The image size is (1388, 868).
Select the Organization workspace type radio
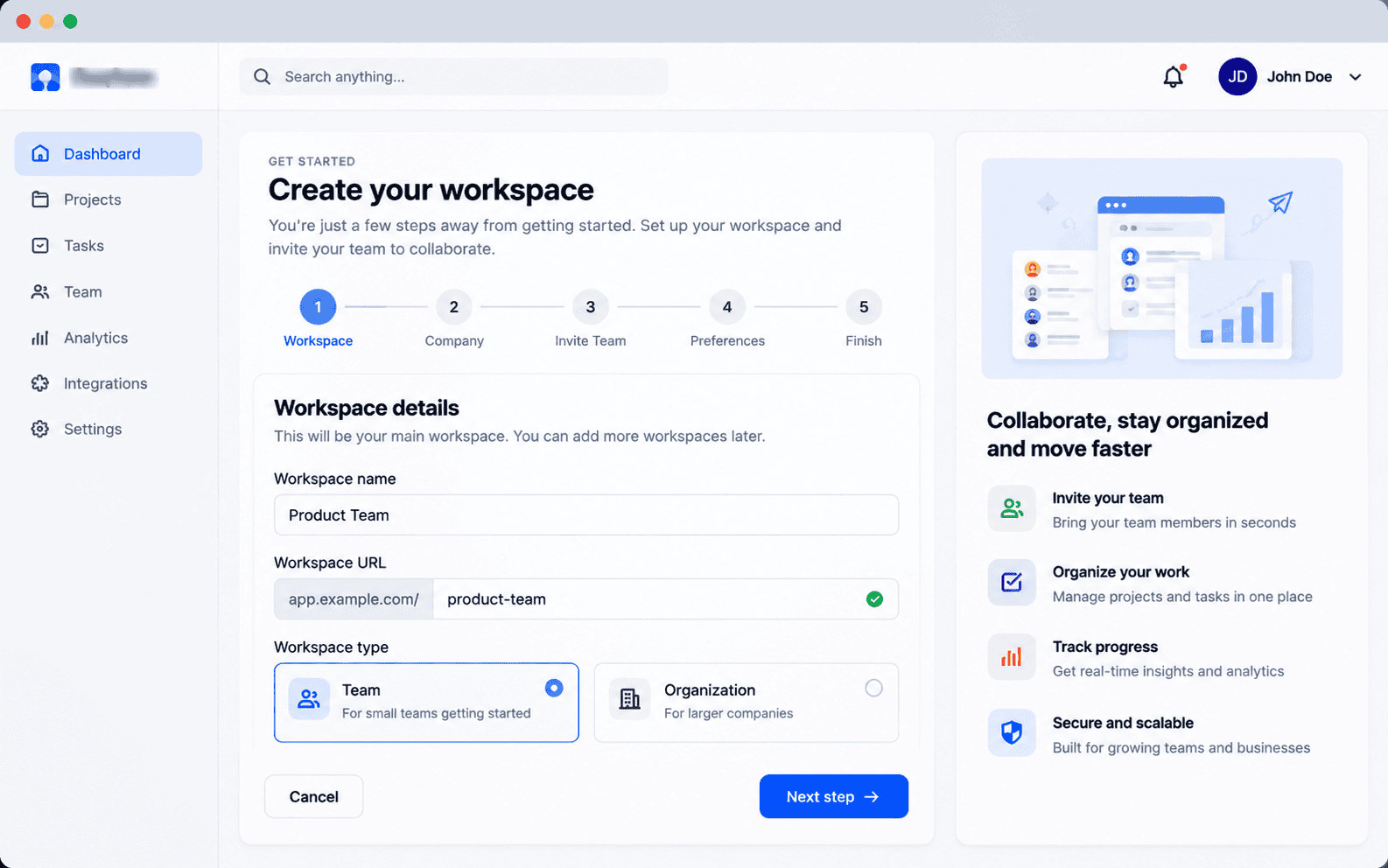(873, 689)
